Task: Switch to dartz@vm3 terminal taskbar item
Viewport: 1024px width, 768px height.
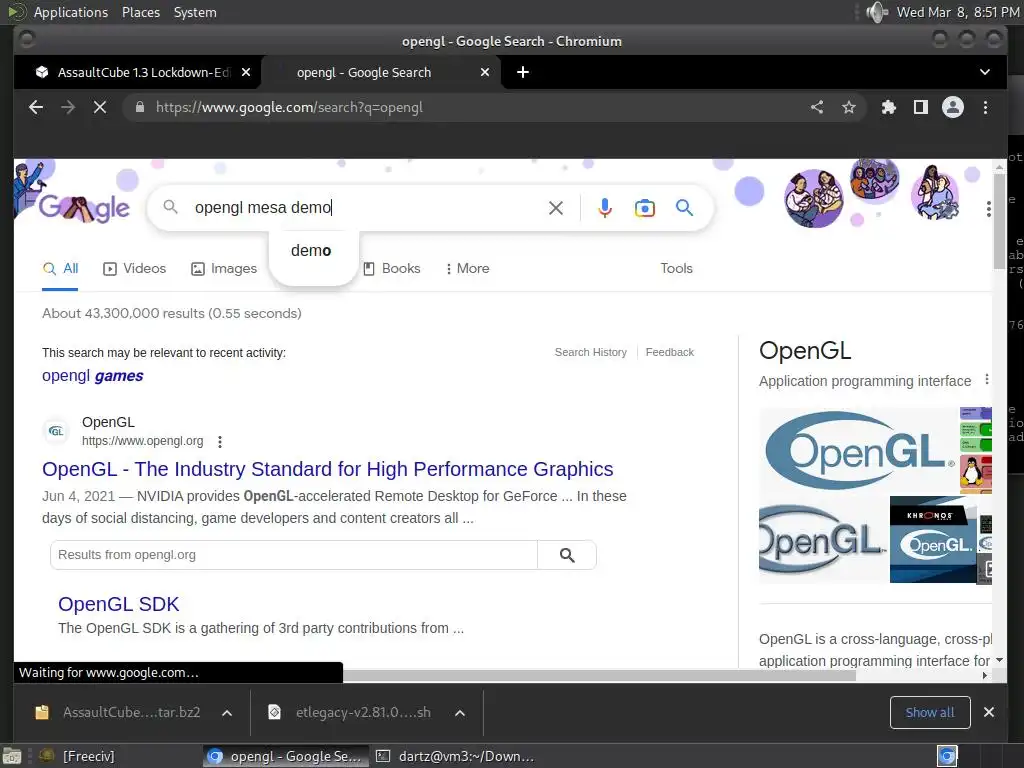Action: click(456, 756)
